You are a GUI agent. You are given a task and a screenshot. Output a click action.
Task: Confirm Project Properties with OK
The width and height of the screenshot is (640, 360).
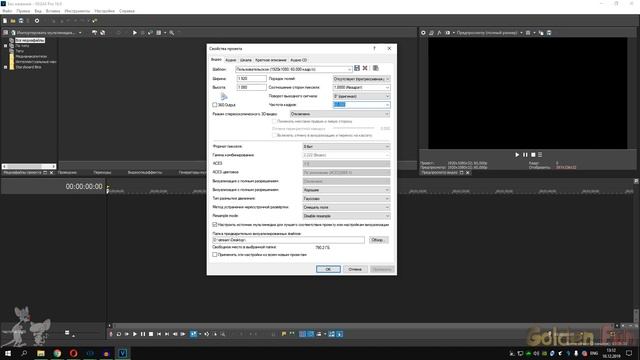tap(328, 269)
